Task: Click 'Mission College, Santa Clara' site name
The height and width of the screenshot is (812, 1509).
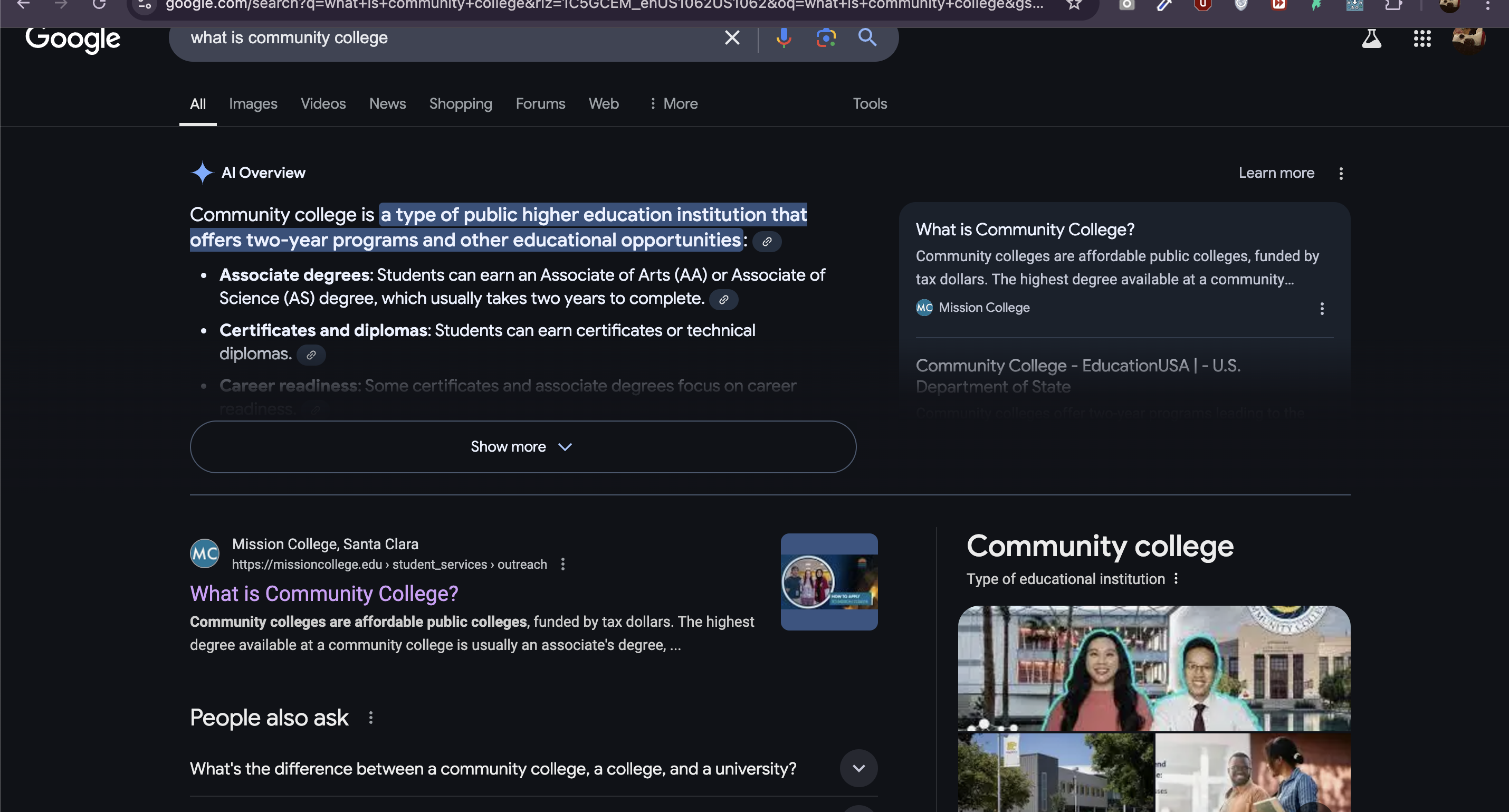Action: (x=325, y=544)
